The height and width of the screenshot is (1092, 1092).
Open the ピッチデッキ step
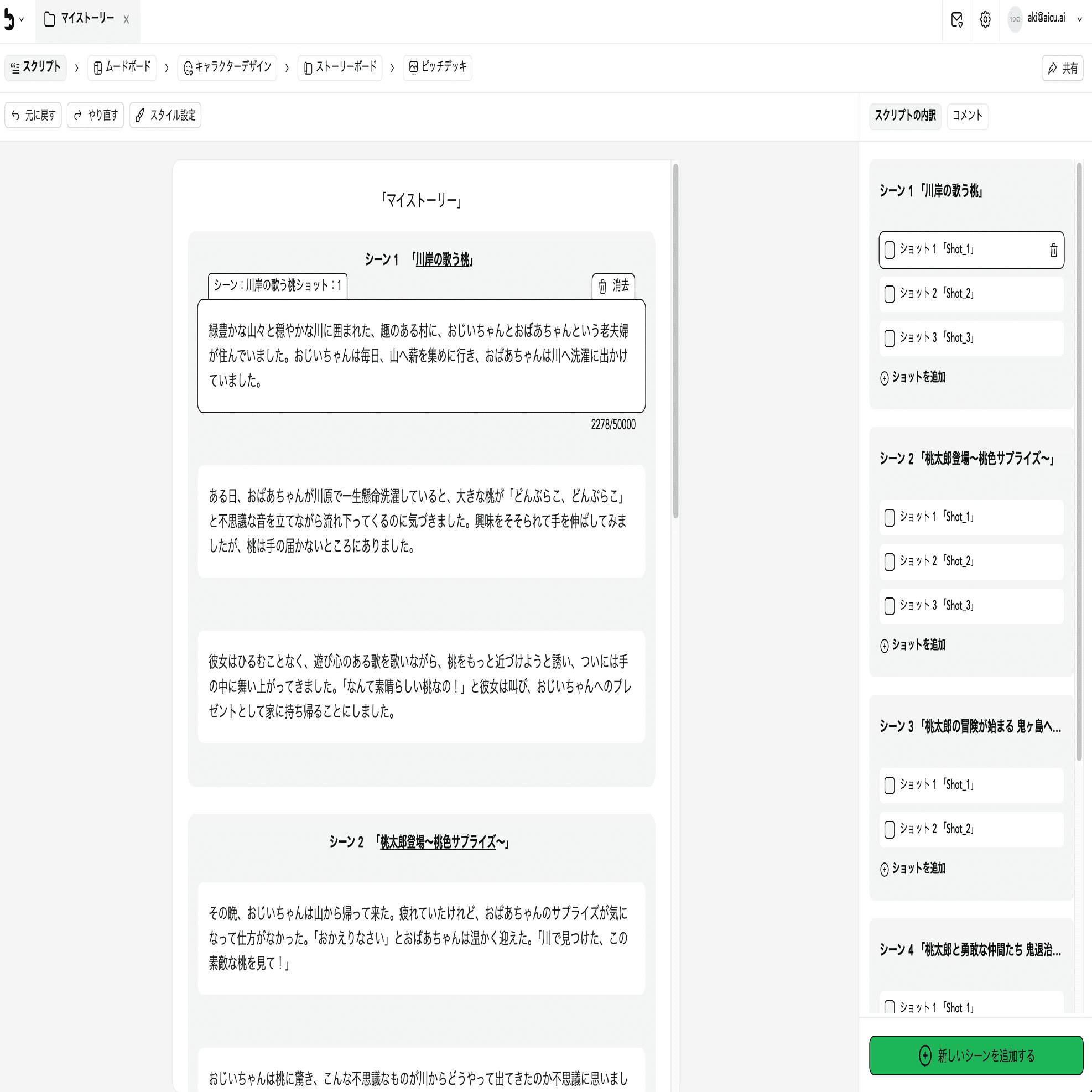point(438,68)
